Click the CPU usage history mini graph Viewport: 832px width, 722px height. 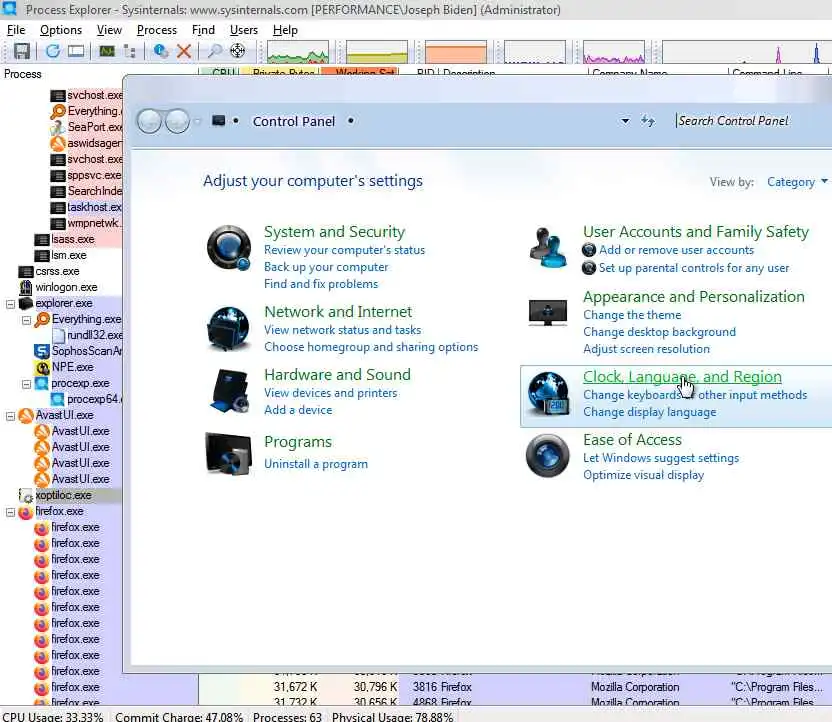[x=298, y=52]
